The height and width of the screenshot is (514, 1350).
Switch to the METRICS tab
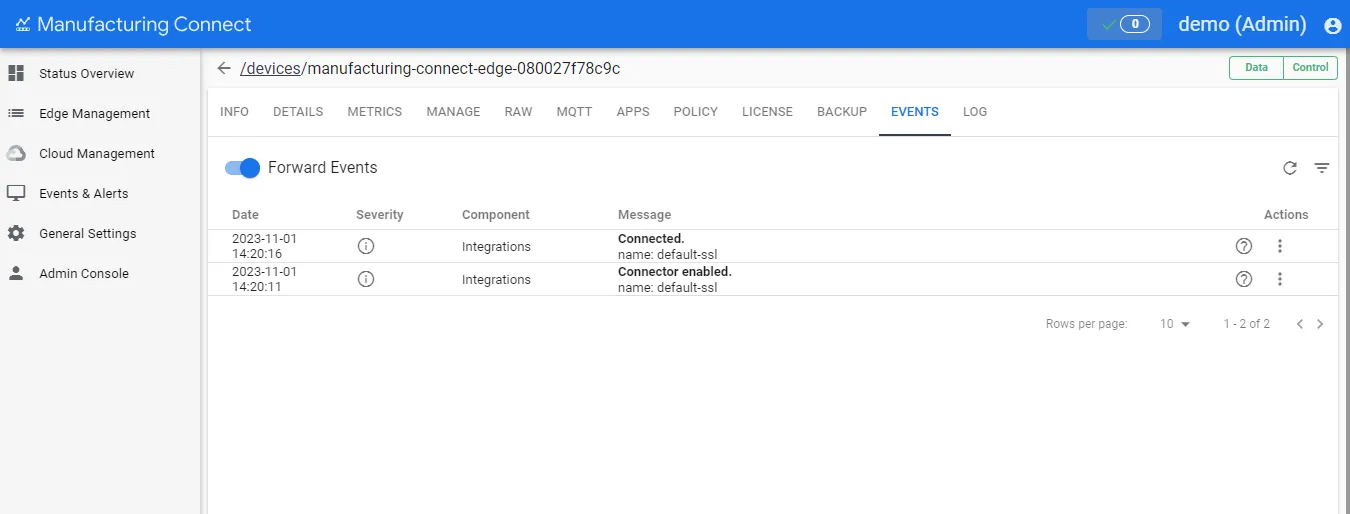pos(375,112)
